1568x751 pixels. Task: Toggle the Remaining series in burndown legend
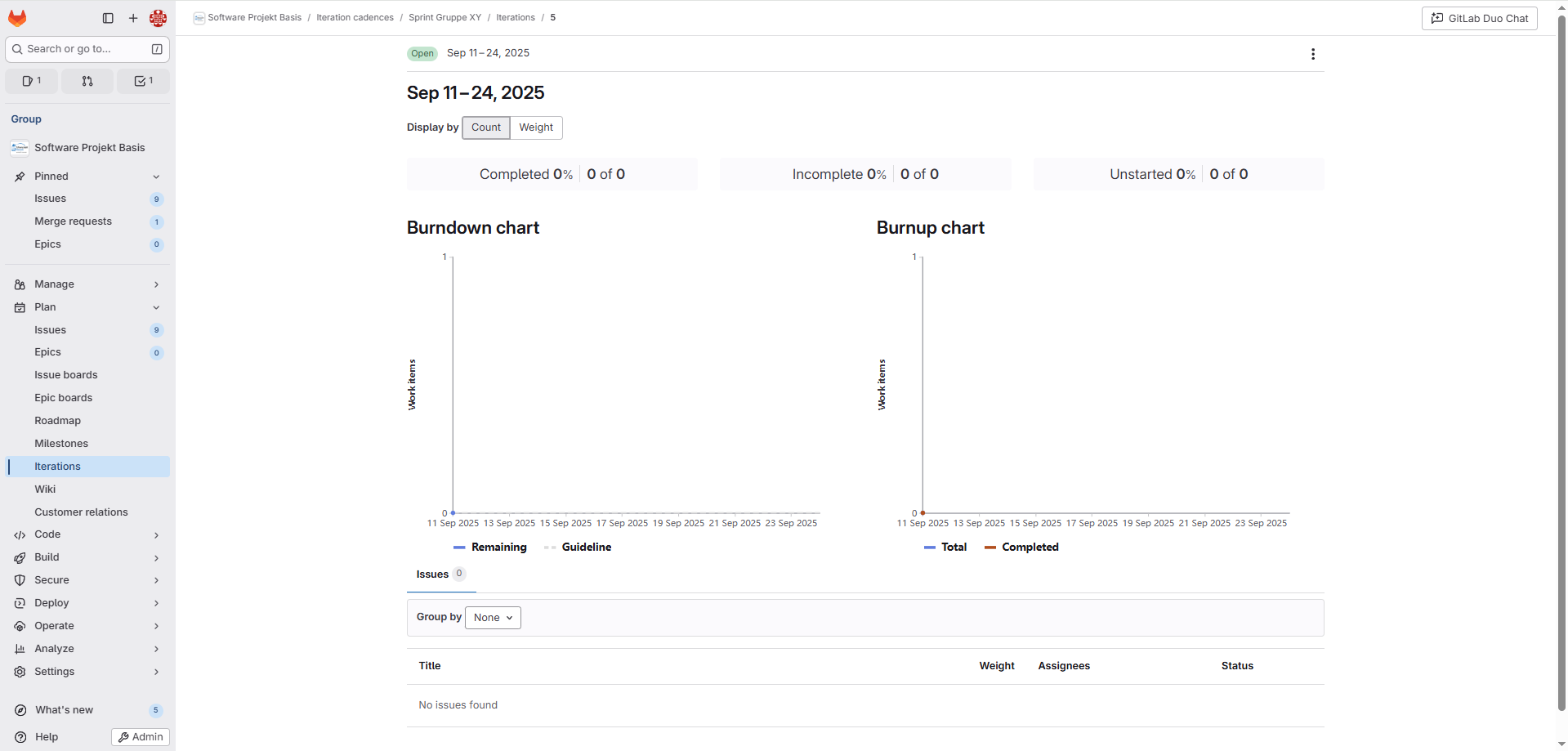(490, 548)
